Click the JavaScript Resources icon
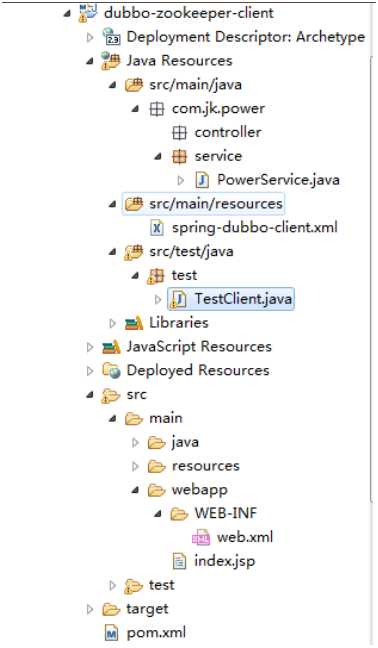Screen dimensions: 378x648 [x=111, y=347]
